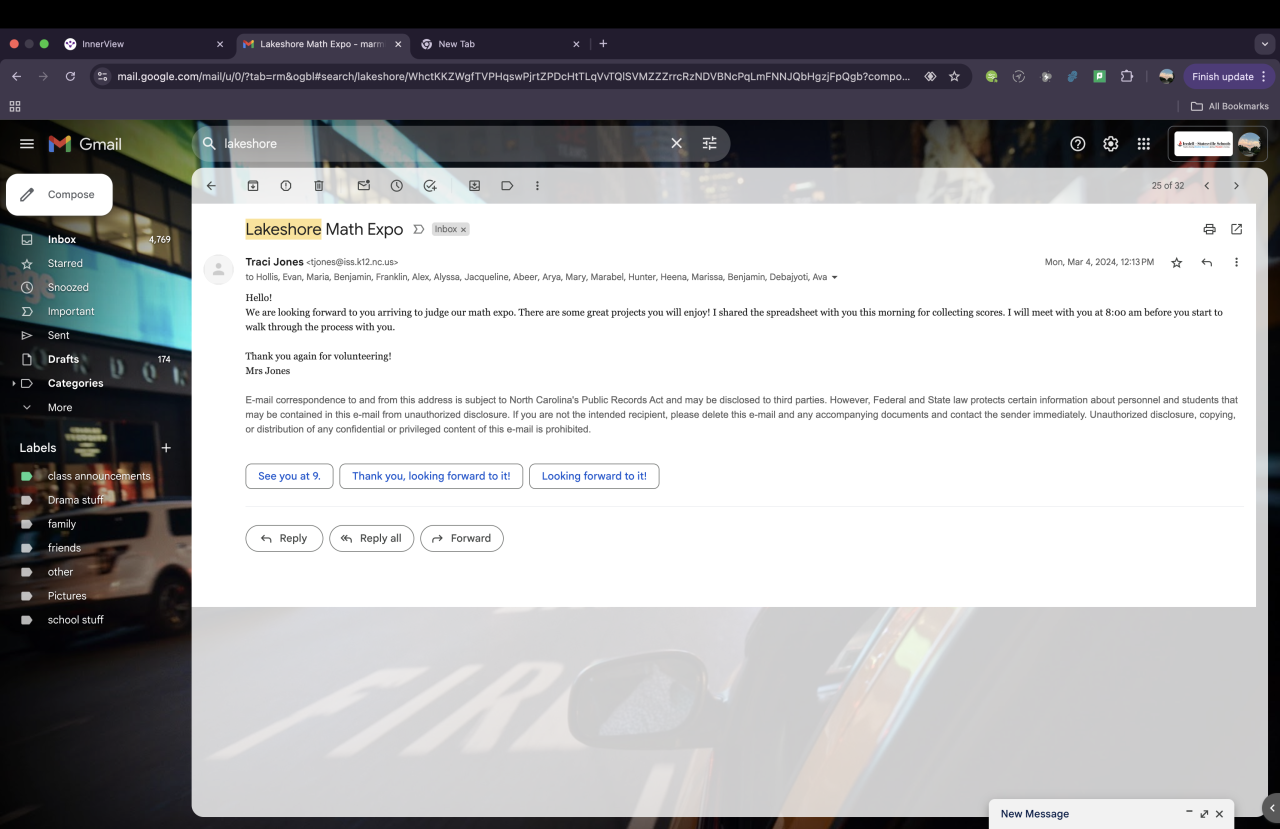Print the Lakeshore Math Expo conversation

tap(1209, 229)
